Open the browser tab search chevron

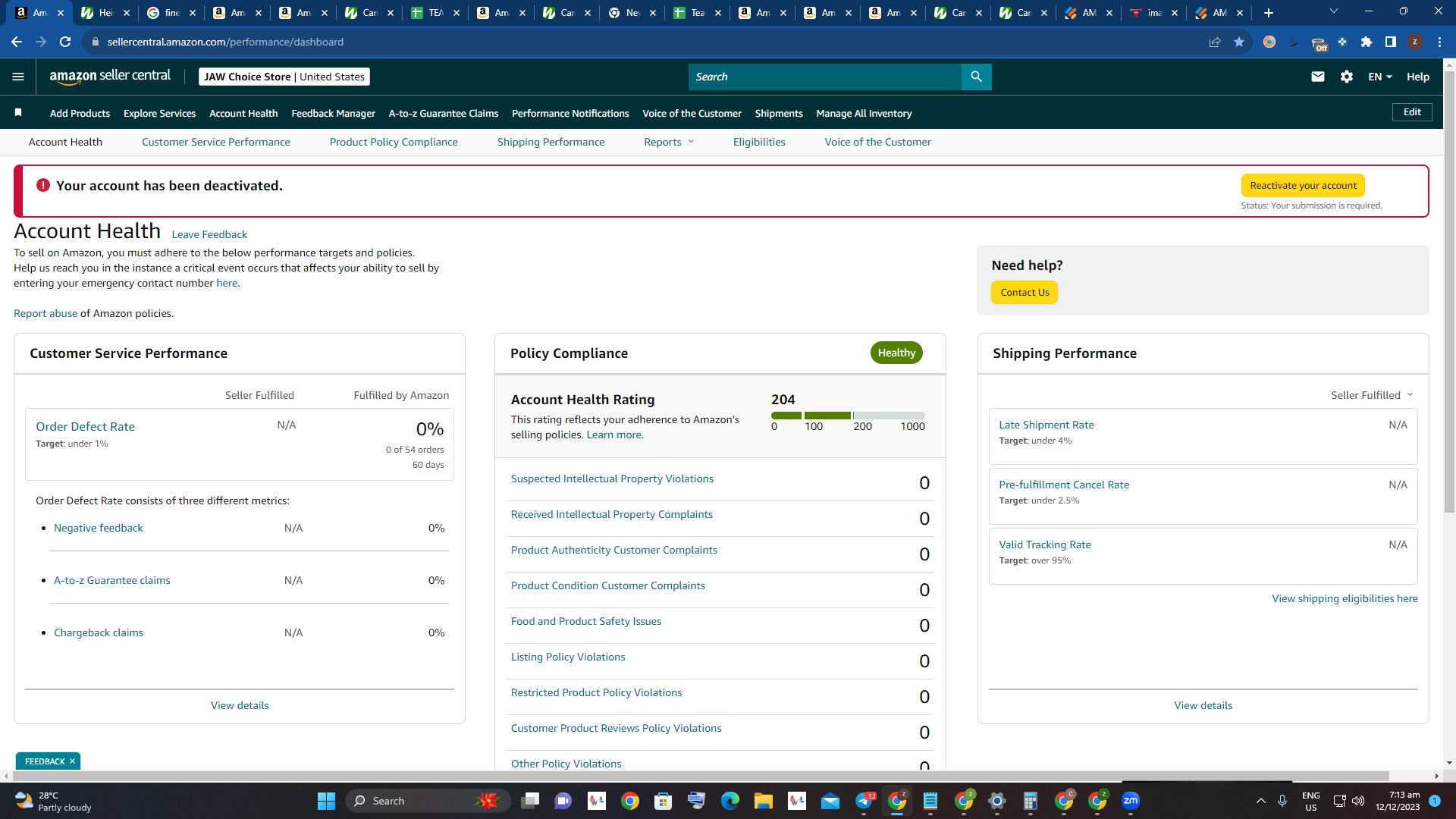click(x=1334, y=11)
